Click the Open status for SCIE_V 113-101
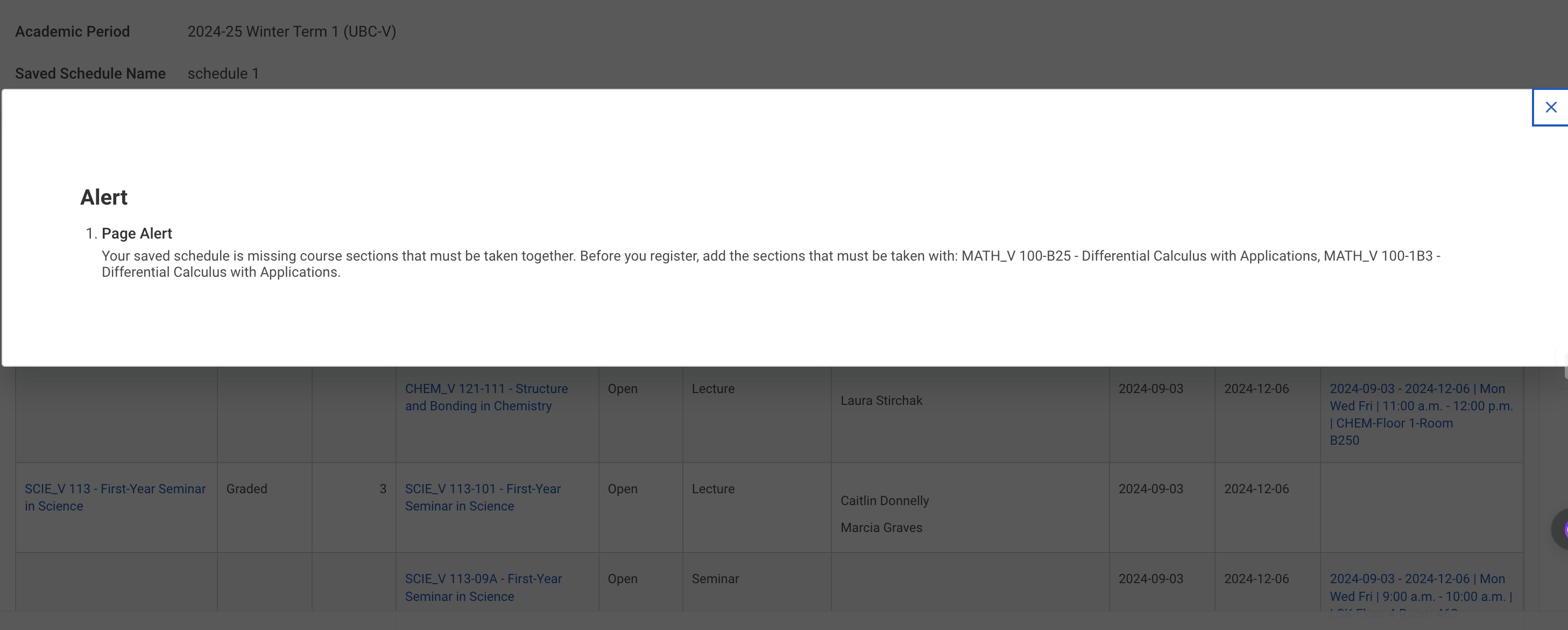 [x=622, y=488]
